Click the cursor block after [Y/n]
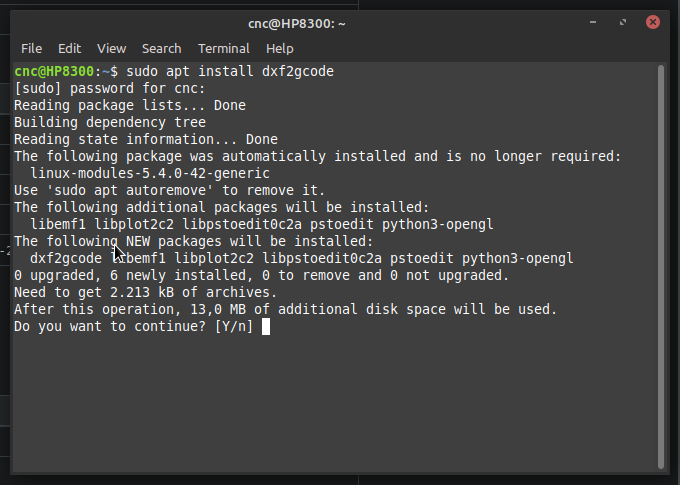 click(x=266, y=327)
